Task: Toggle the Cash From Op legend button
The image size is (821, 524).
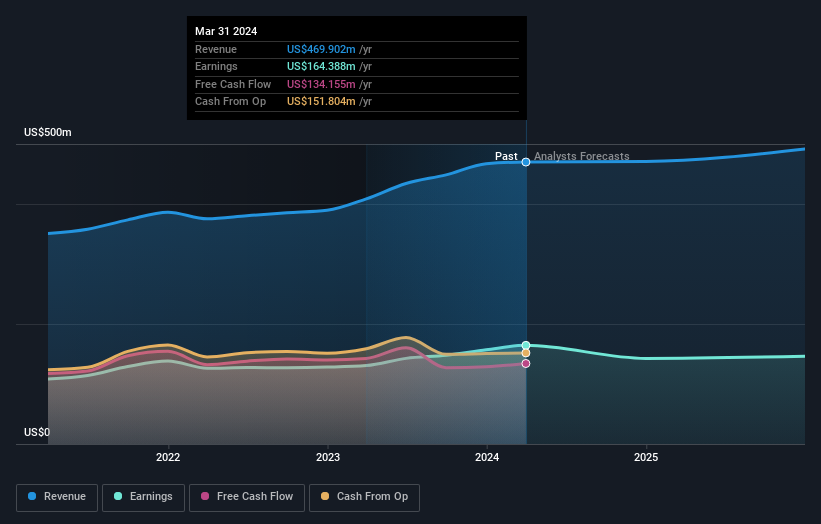Action: [364, 497]
